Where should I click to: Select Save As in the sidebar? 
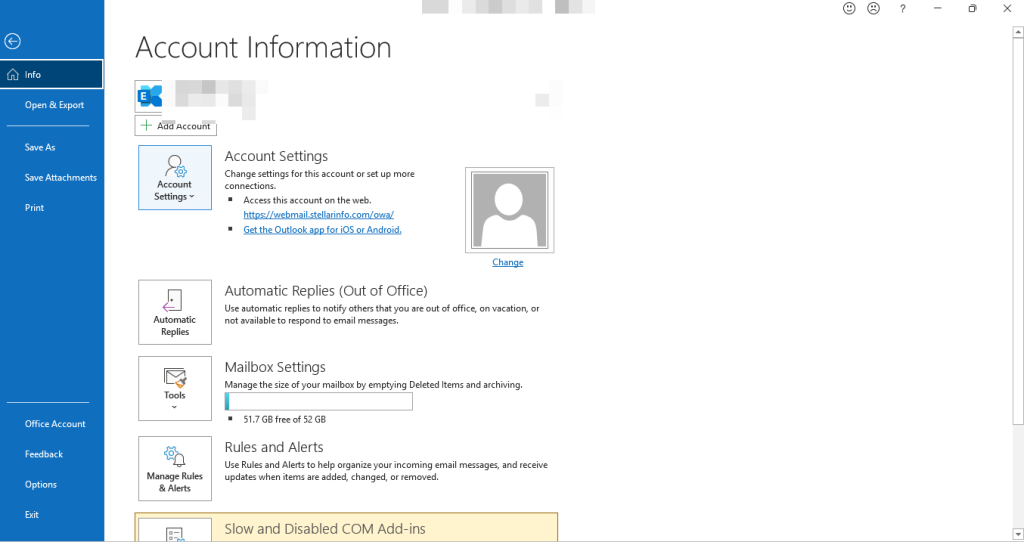(x=40, y=148)
